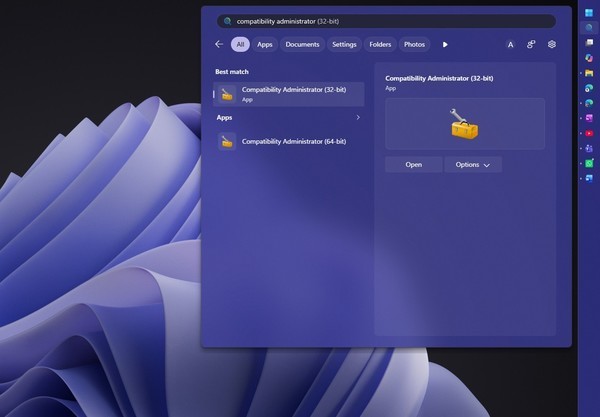This screenshot has height=417, width=600.
Task: Open the purple app icon on taskbar
Action: click(589, 118)
